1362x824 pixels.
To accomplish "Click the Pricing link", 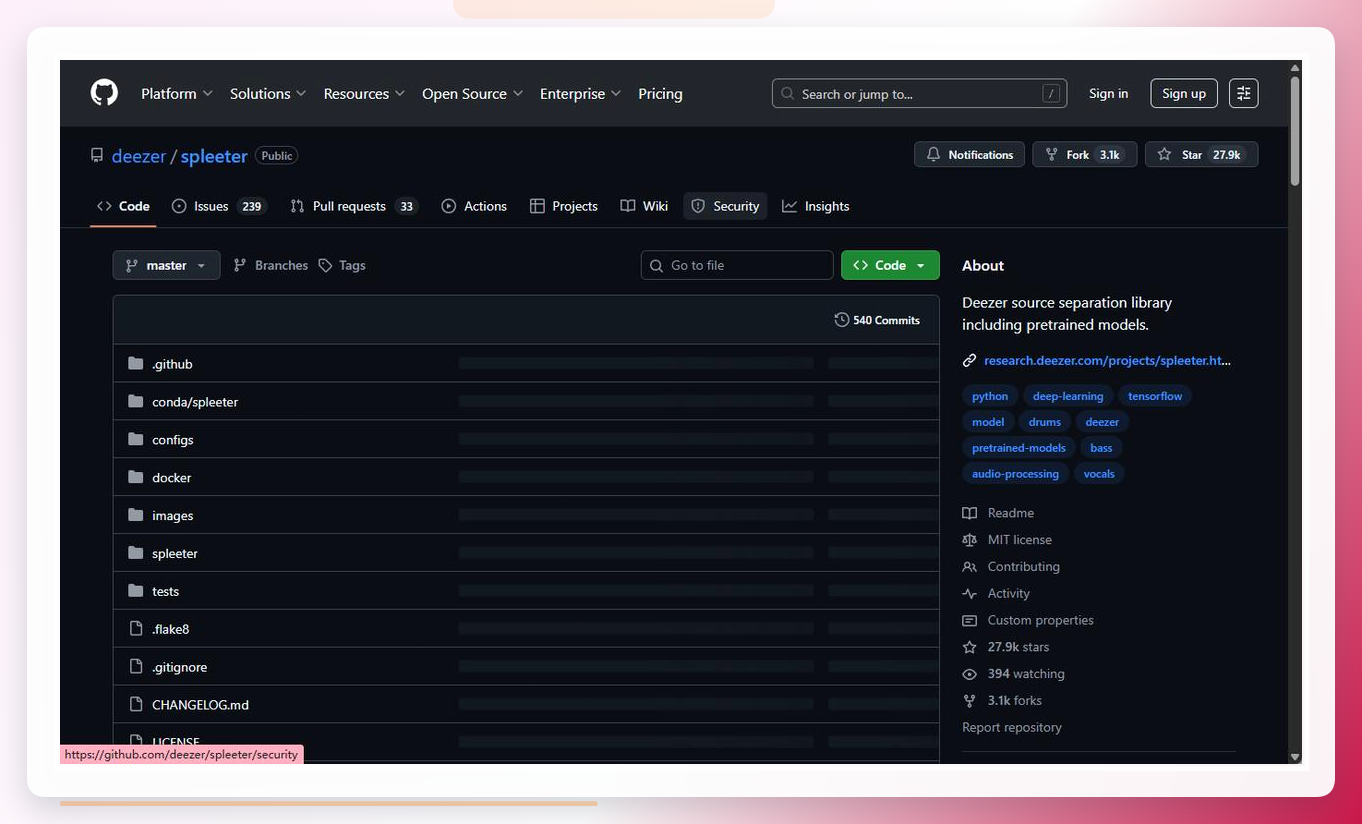I will point(660,93).
